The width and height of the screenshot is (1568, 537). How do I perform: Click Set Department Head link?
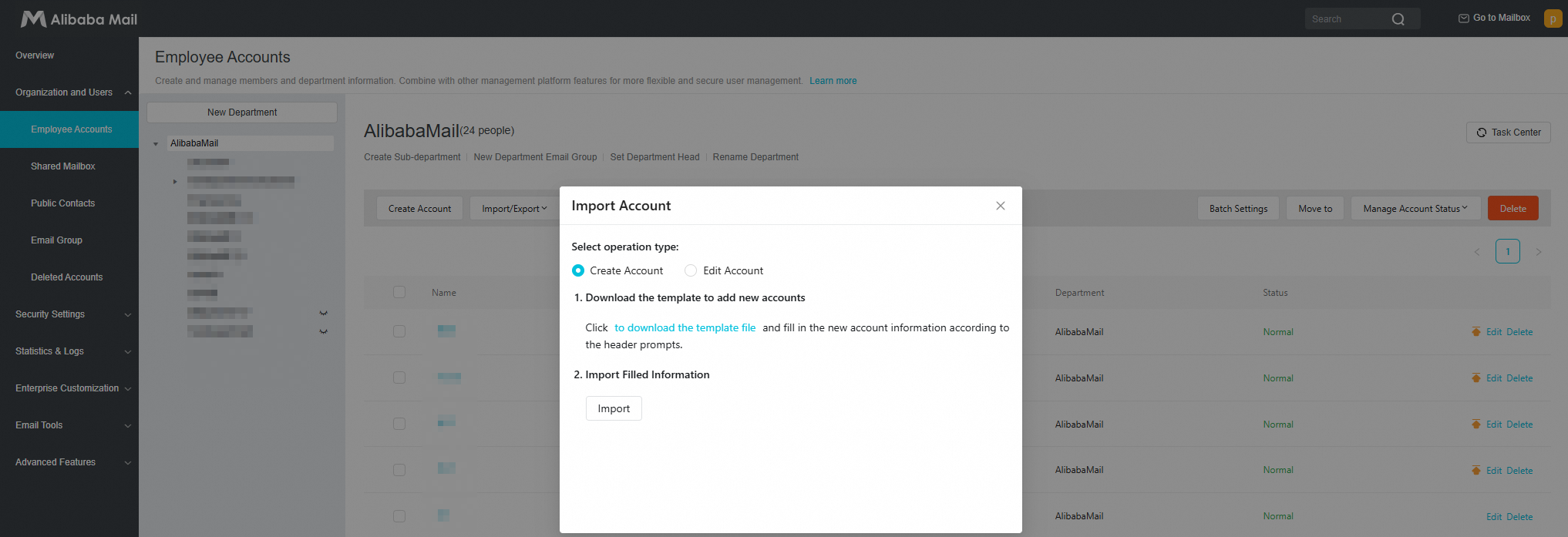coord(654,157)
